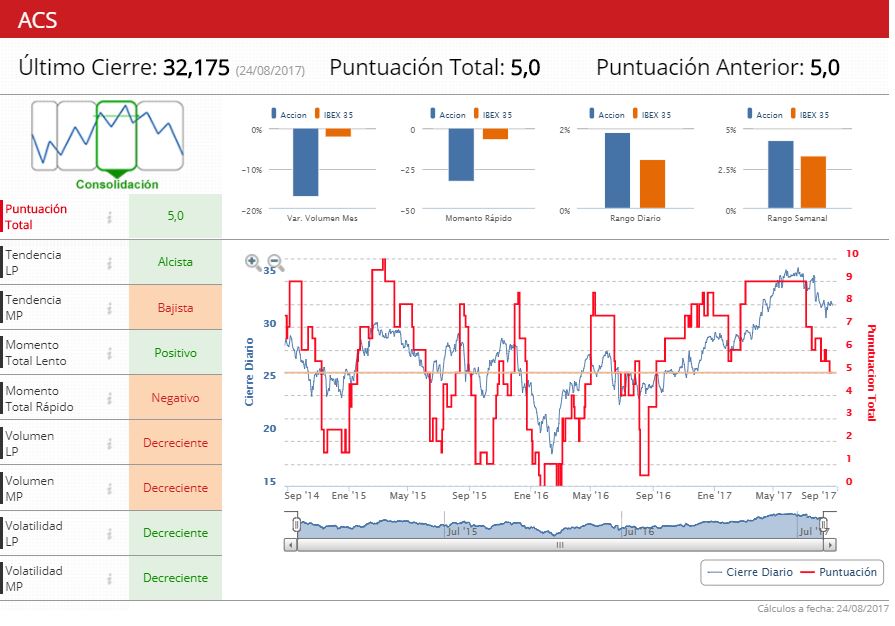Screen dimensions: 895x626
Task: Click navigator right range handle
Action: click(x=824, y=524)
